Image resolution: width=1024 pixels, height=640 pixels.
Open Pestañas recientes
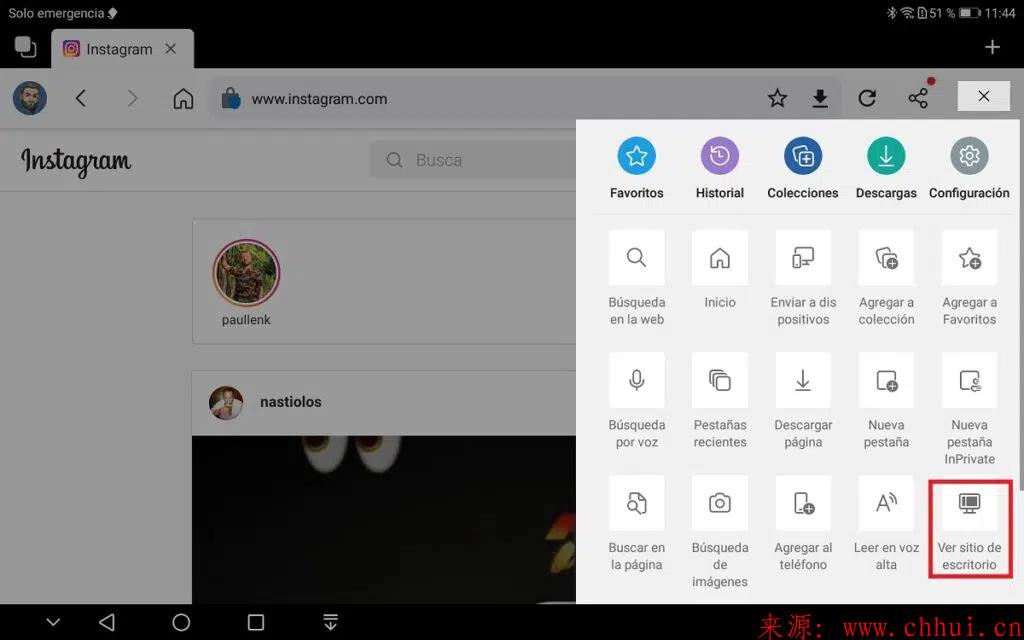[x=720, y=401]
